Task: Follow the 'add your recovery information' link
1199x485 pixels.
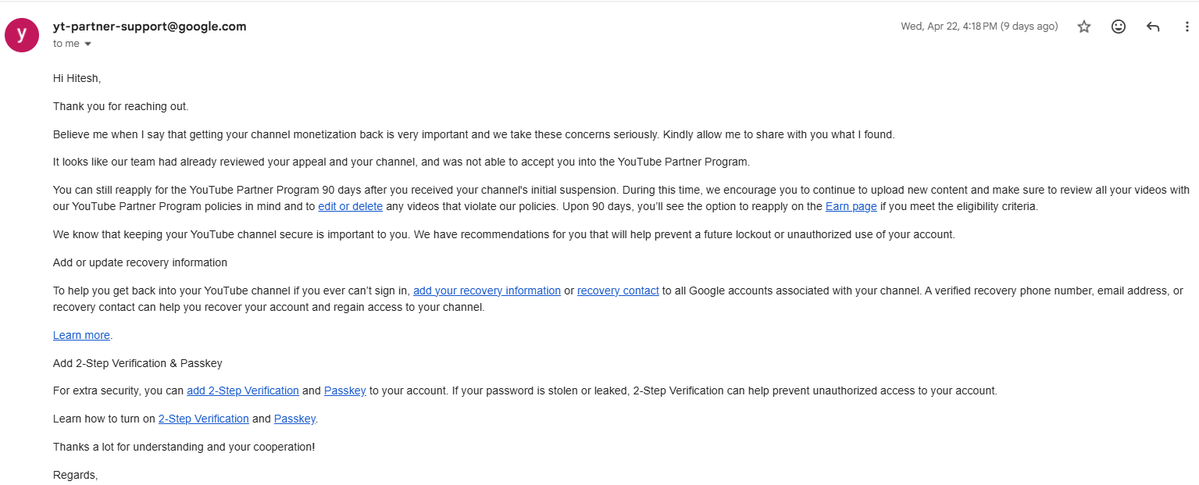Action: [x=486, y=291]
